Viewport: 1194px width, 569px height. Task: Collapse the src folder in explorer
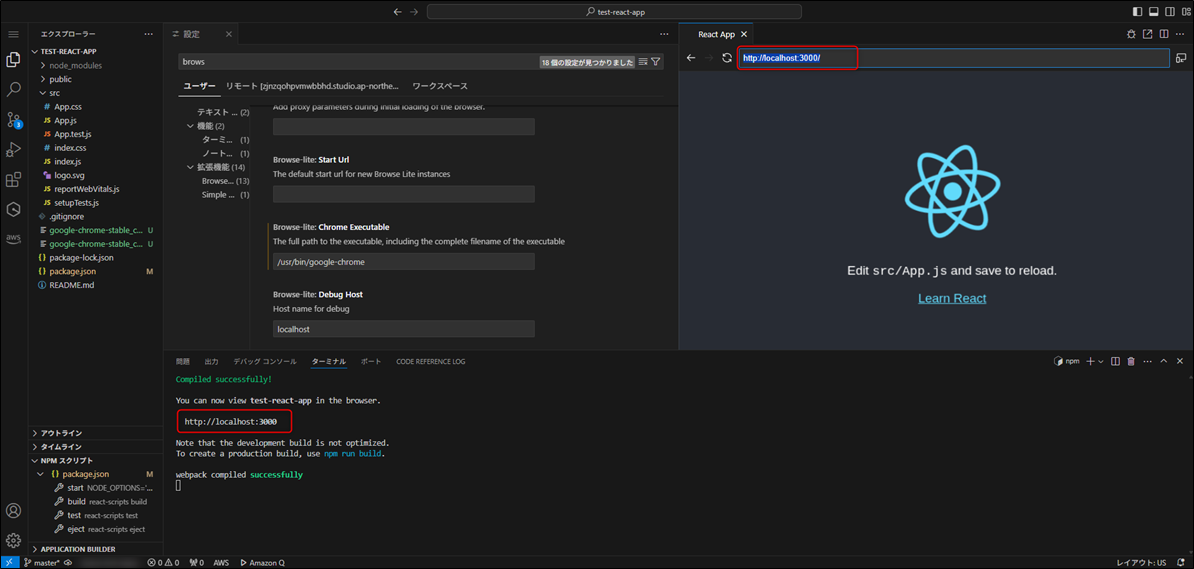54,93
